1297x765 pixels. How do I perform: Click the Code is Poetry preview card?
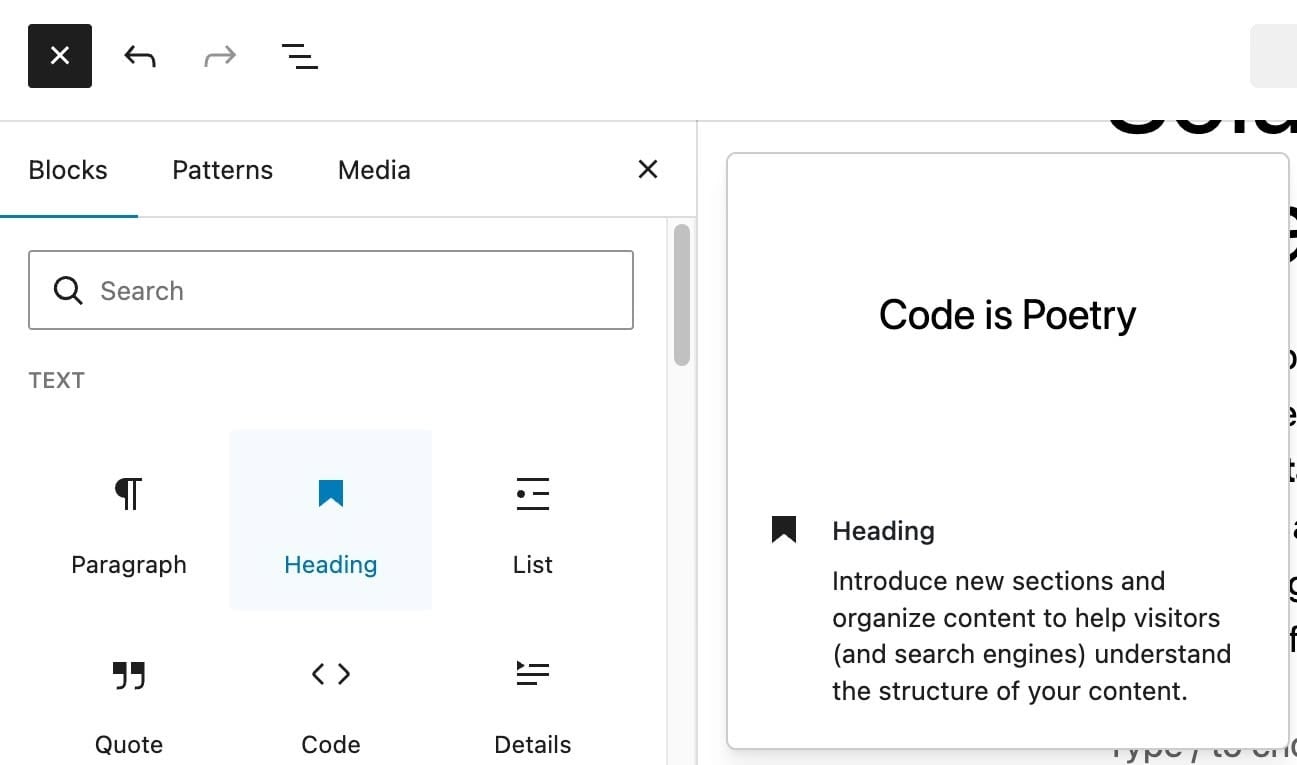1007,314
